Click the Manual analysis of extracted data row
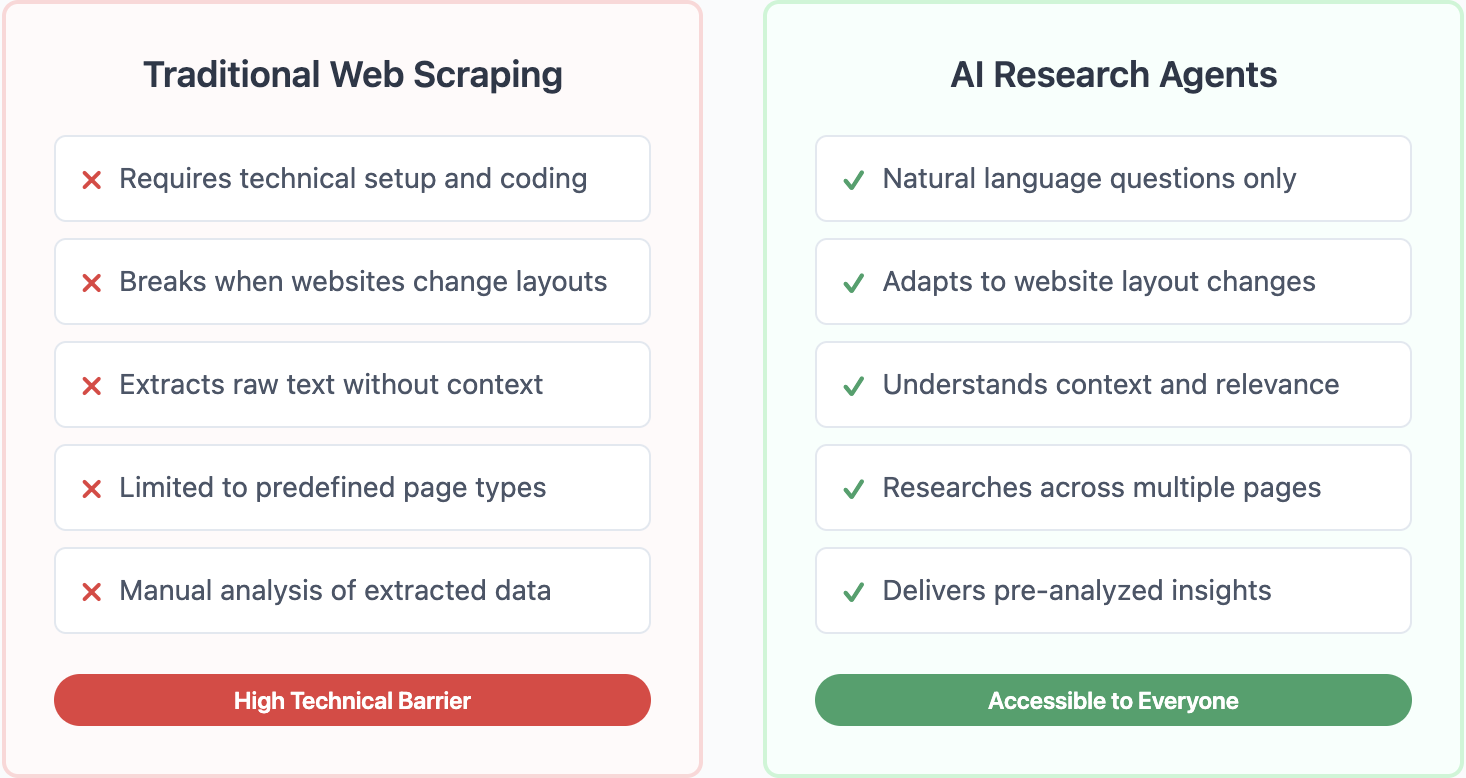1466x778 pixels. (352, 591)
